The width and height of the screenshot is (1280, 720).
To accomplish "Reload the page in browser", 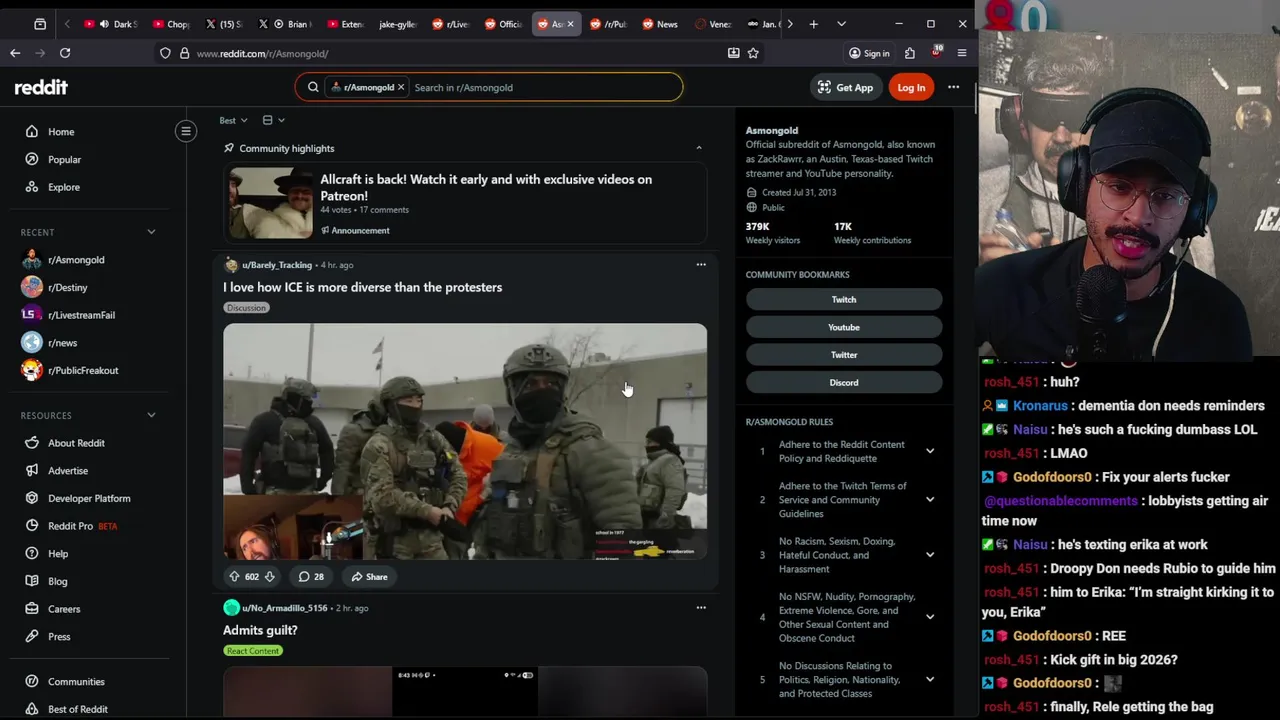I will coord(65,53).
